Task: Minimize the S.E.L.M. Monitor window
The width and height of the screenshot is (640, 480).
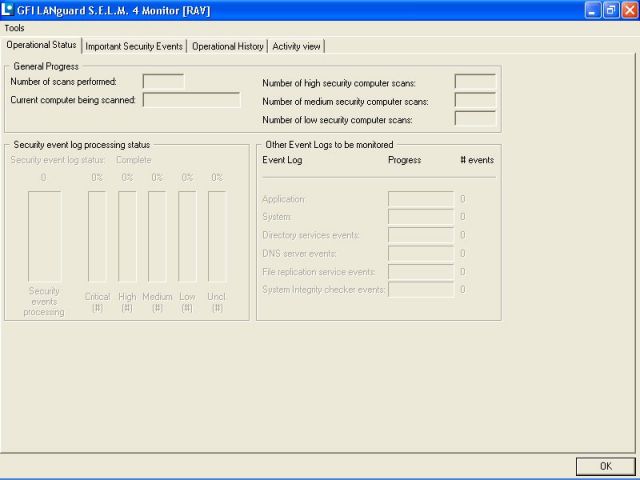Action: click(x=593, y=10)
